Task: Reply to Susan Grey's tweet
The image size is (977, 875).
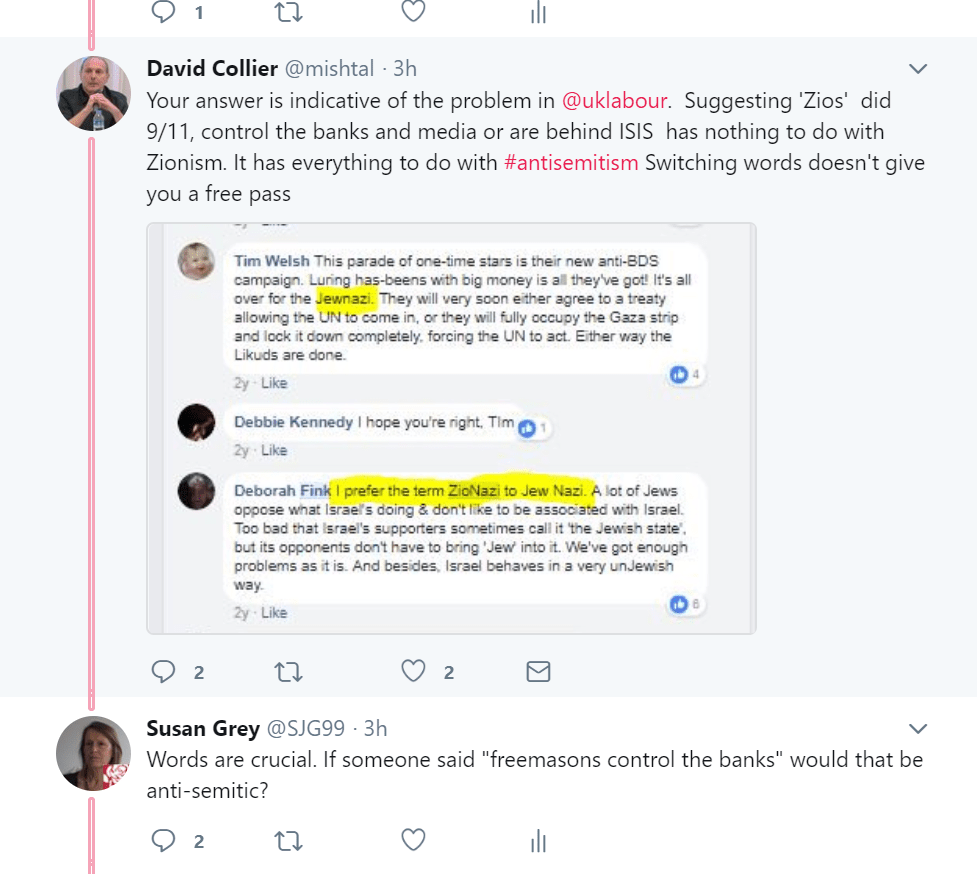Action: (164, 840)
